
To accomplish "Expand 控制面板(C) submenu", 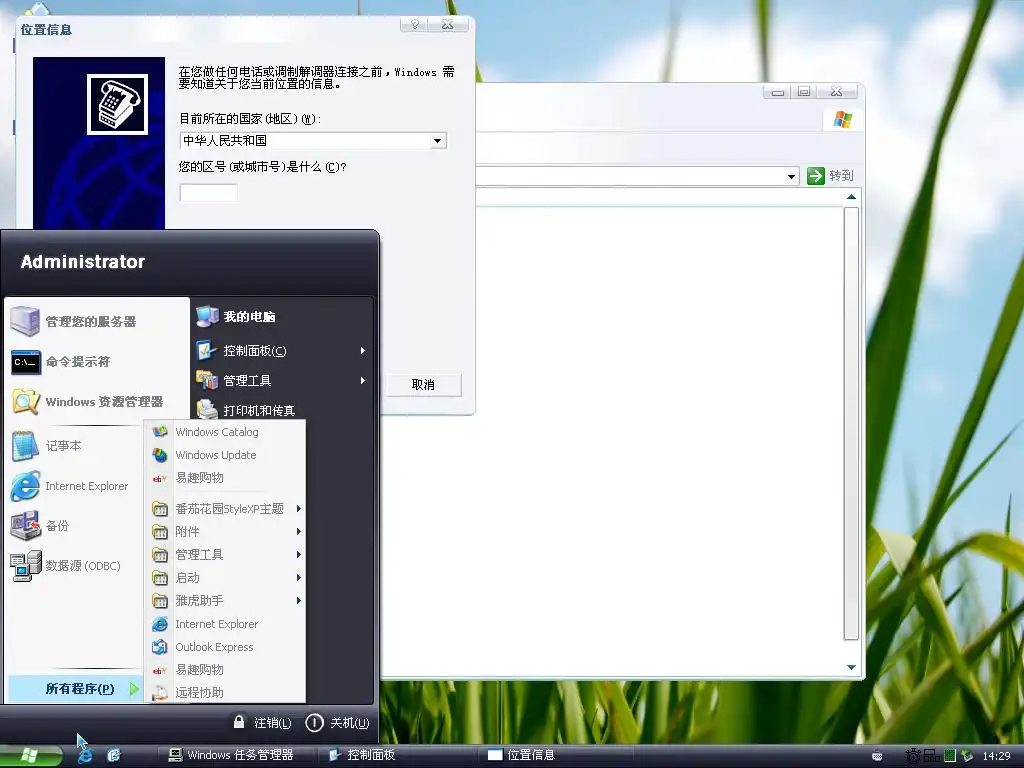I will coord(363,351).
